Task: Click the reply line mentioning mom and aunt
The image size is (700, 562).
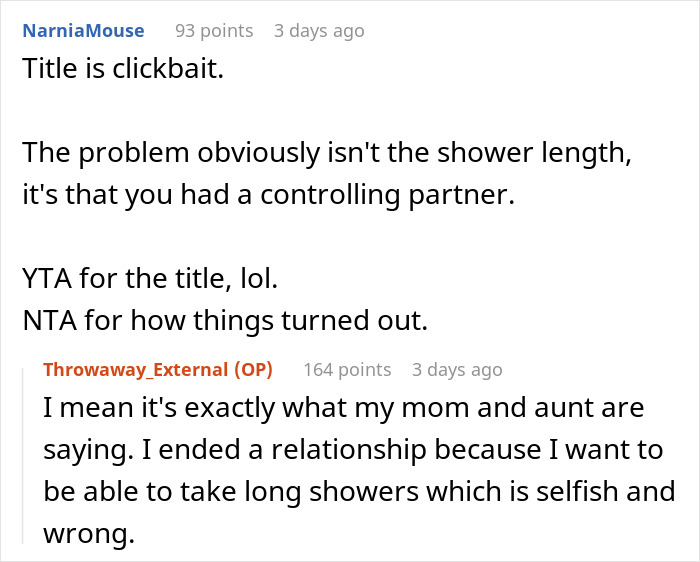Action: [344, 409]
